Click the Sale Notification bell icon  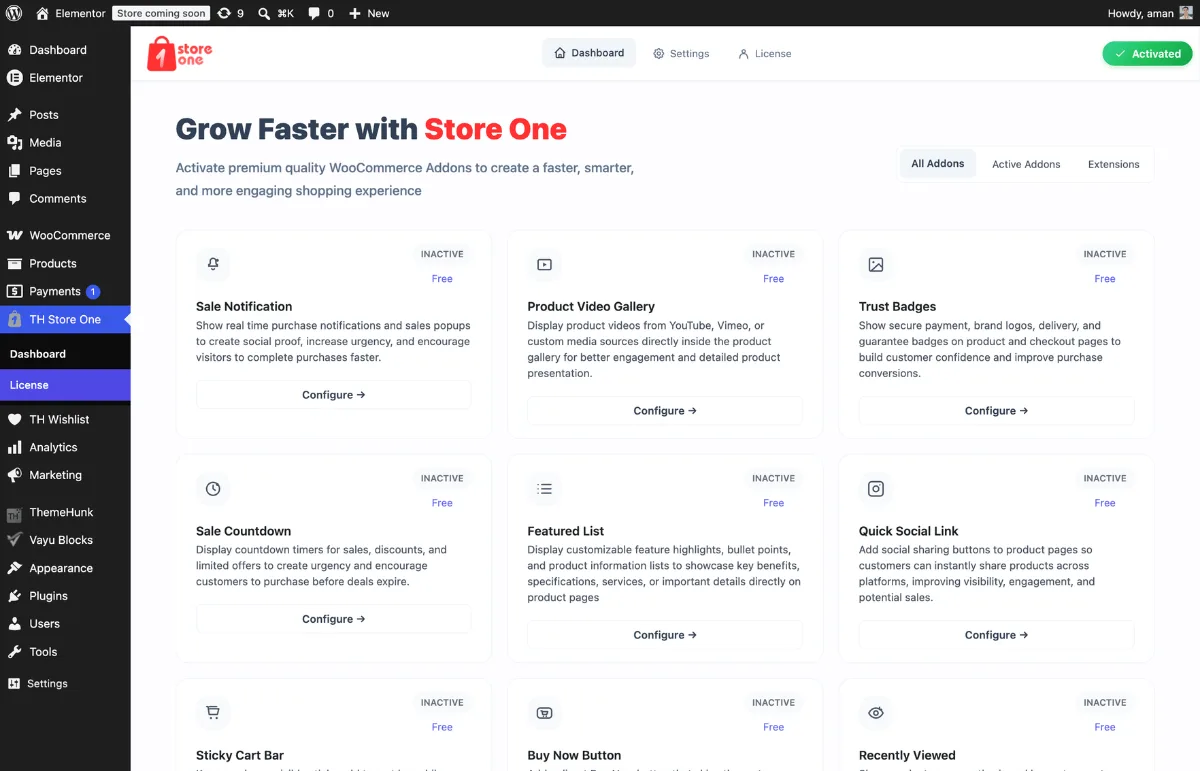[x=213, y=264]
